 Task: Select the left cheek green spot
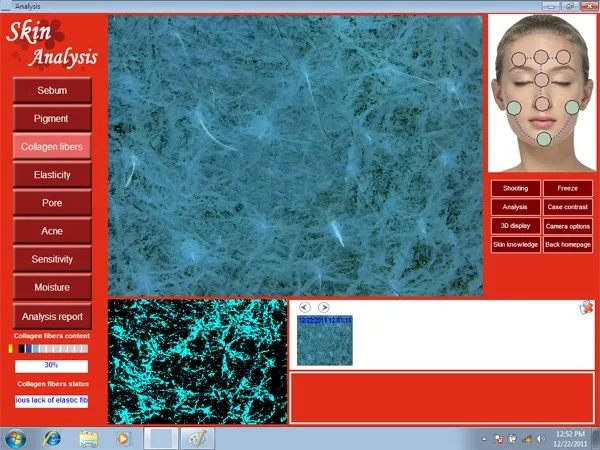click(514, 108)
